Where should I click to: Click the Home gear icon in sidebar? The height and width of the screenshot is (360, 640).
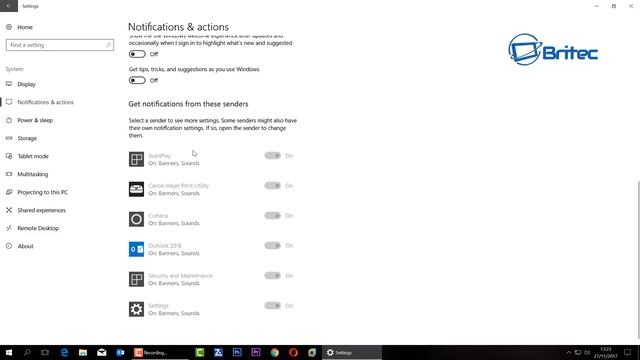[9, 27]
